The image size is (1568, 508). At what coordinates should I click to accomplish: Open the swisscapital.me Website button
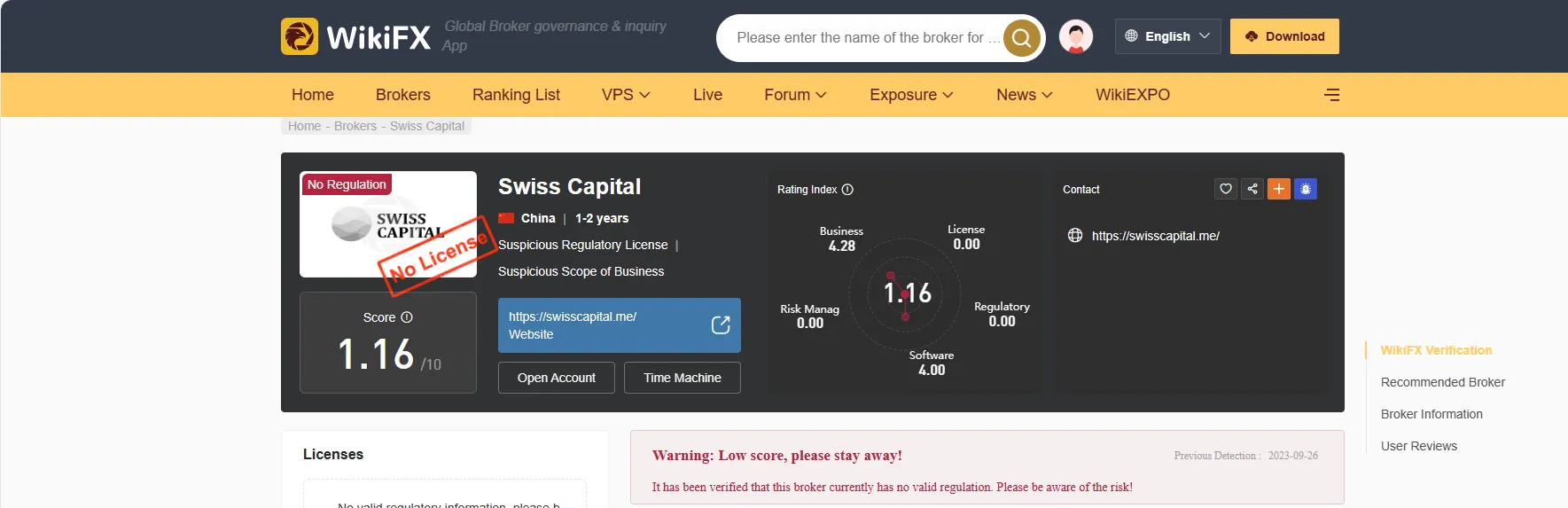620,325
